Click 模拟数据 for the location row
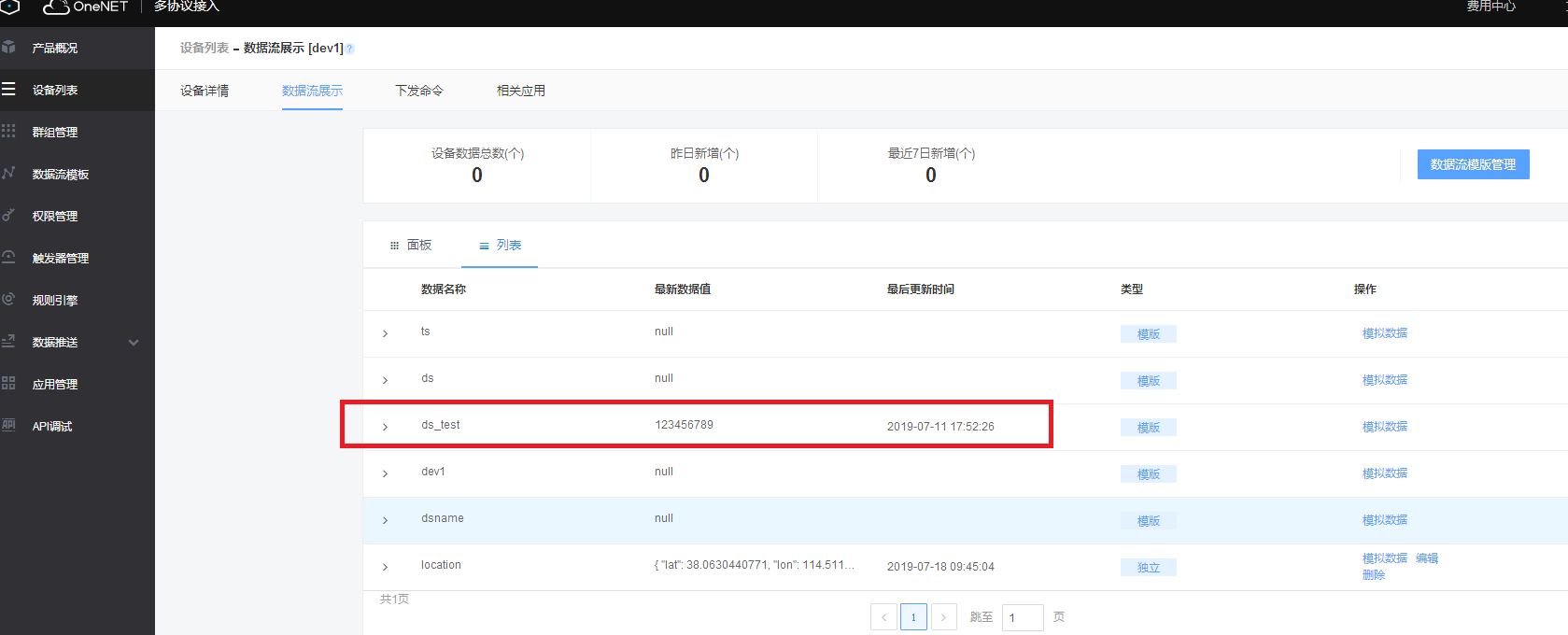 [x=1385, y=558]
